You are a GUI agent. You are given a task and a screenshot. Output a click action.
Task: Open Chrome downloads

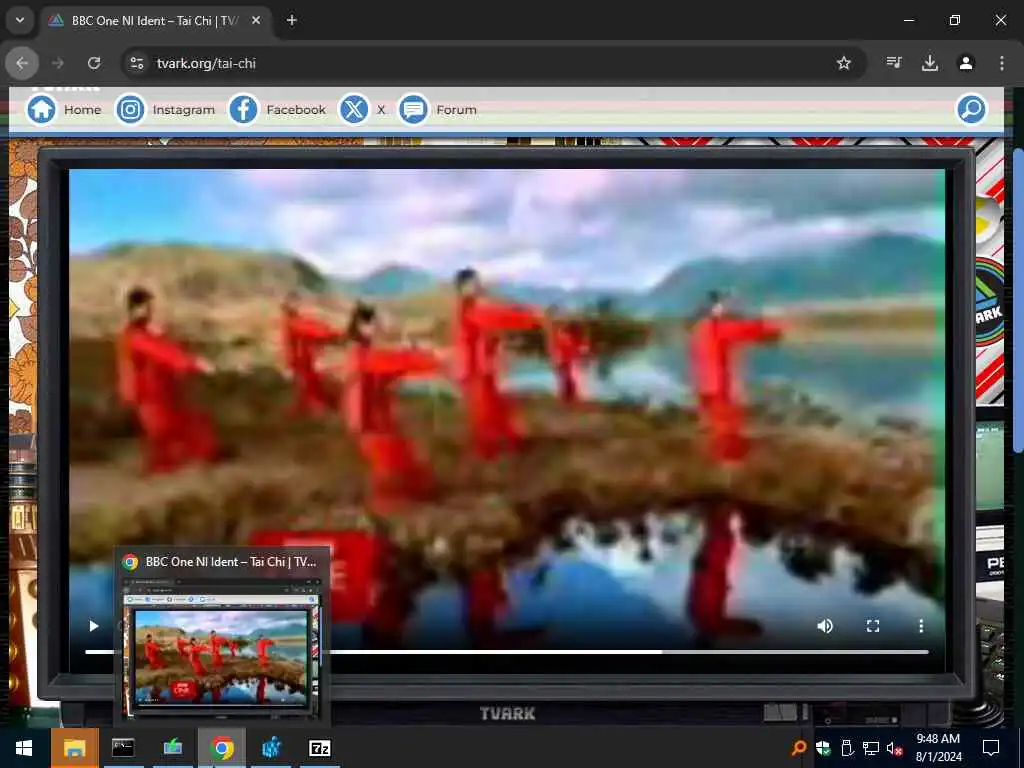(x=930, y=63)
